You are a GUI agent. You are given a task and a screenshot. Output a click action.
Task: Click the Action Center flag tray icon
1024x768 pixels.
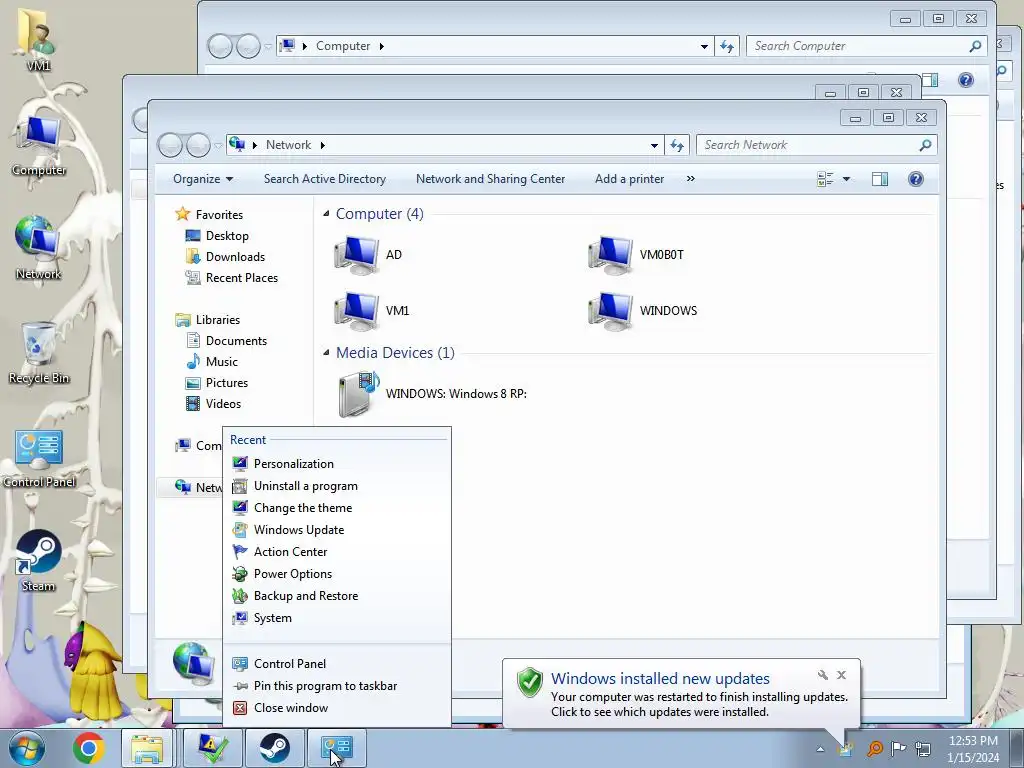point(899,748)
